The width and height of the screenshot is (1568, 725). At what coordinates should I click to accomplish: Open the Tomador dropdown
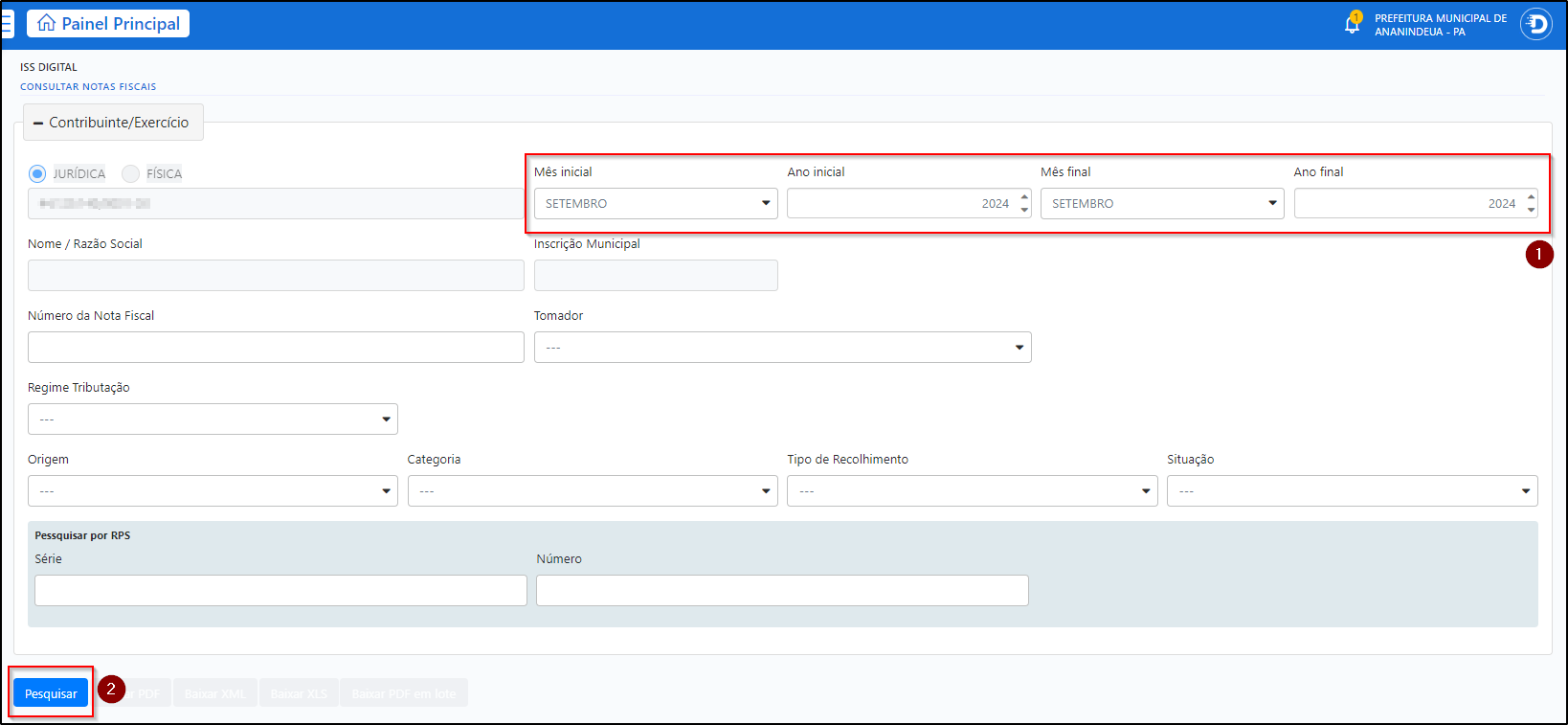coord(782,347)
